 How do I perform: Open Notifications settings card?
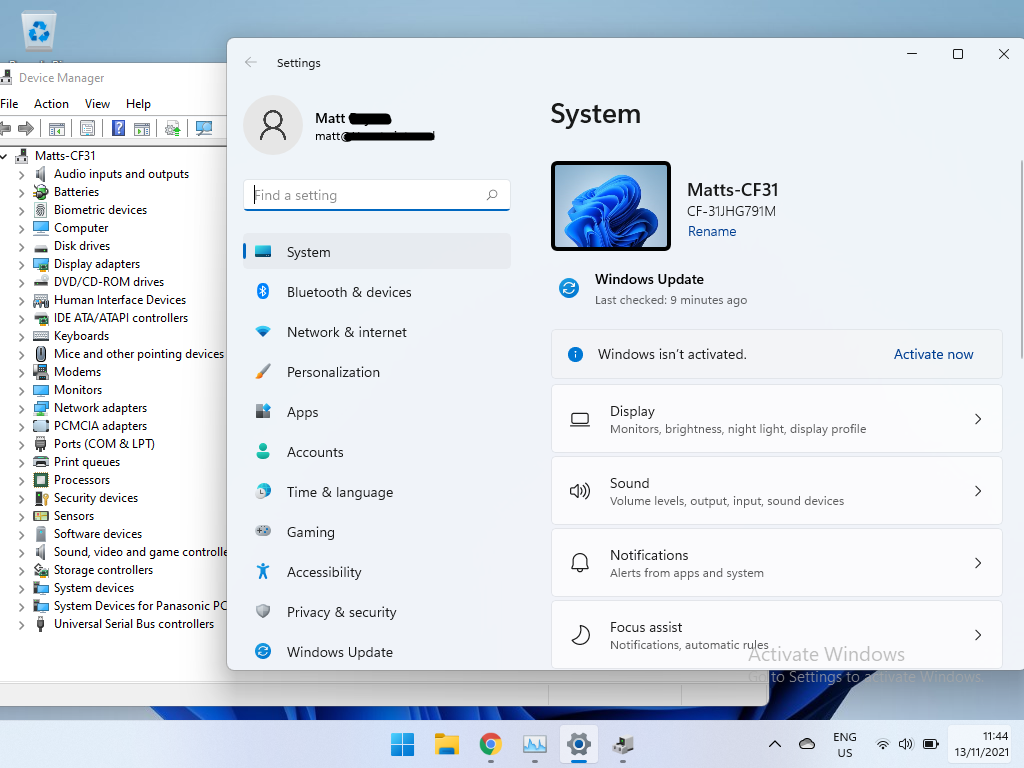pyautogui.click(x=776, y=562)
